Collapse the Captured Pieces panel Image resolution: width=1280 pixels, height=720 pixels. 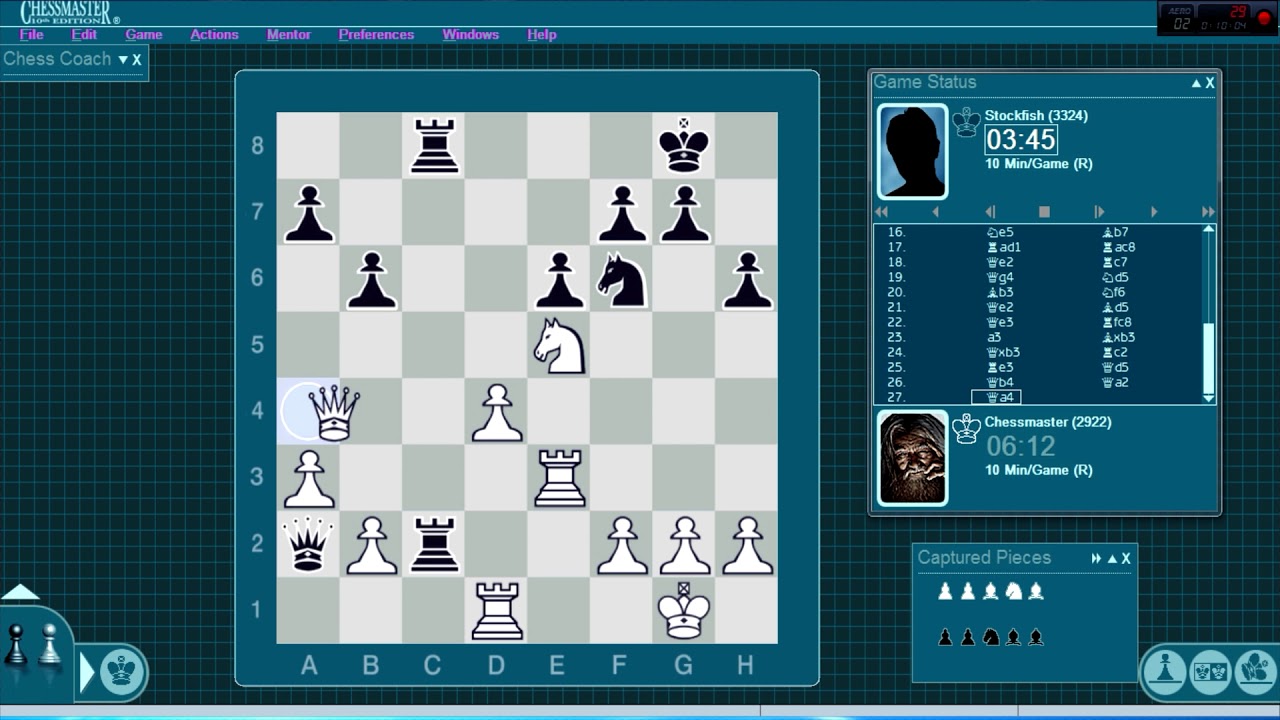pyautogui.click(x=1111, y=559)
